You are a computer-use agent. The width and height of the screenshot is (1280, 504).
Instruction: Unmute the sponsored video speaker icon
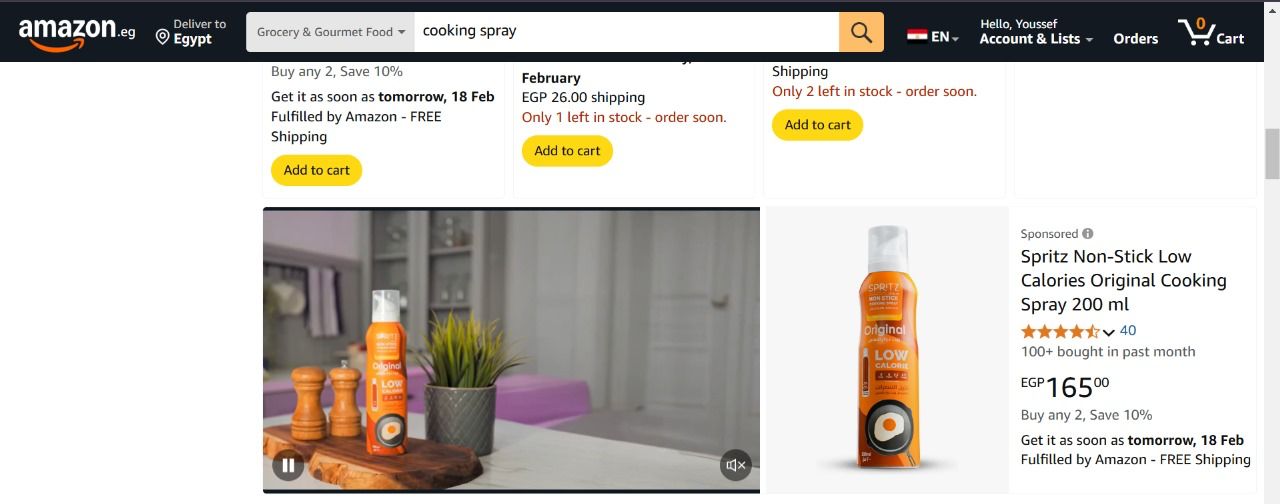[x=736, y=465]
